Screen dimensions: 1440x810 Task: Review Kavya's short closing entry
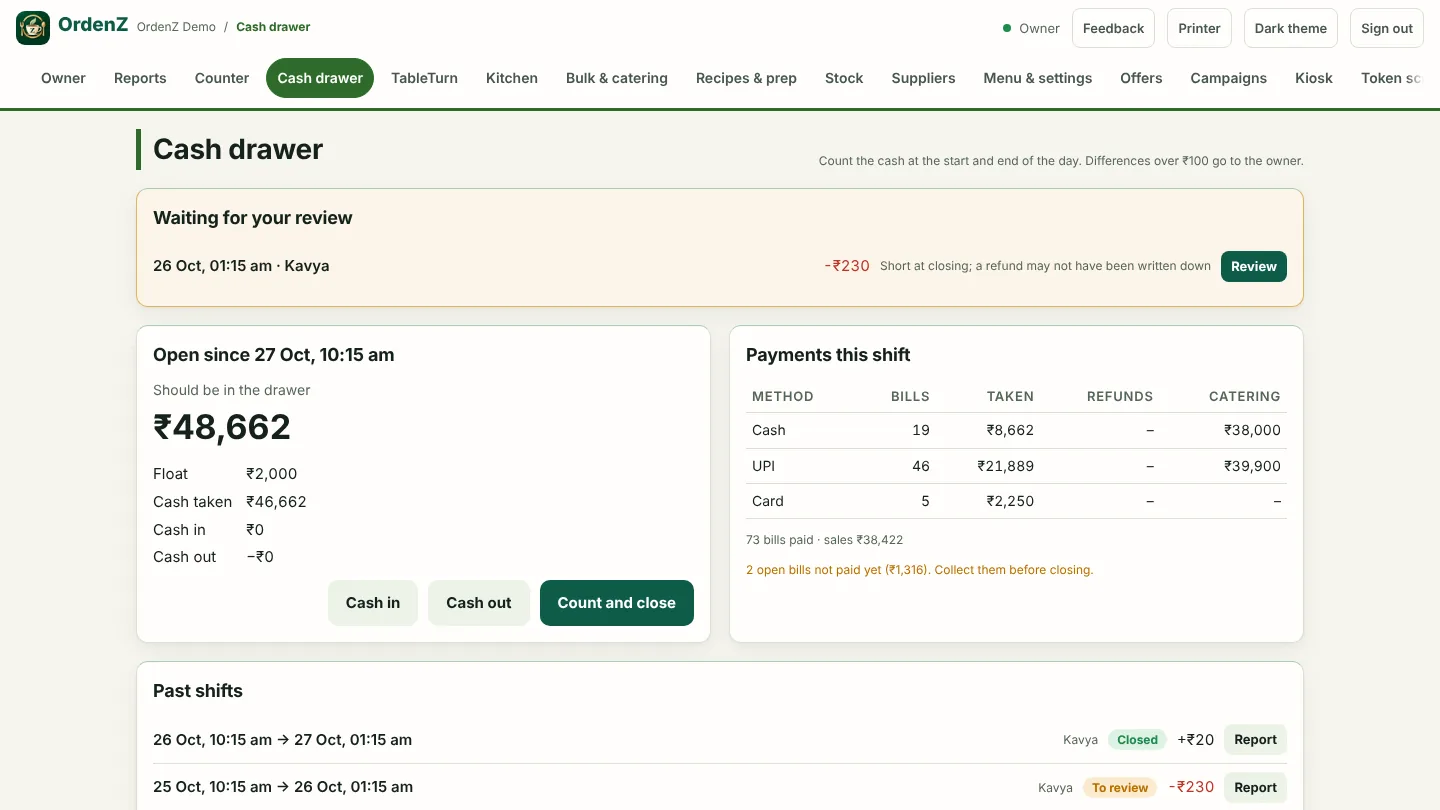[x=1254, y=266]
